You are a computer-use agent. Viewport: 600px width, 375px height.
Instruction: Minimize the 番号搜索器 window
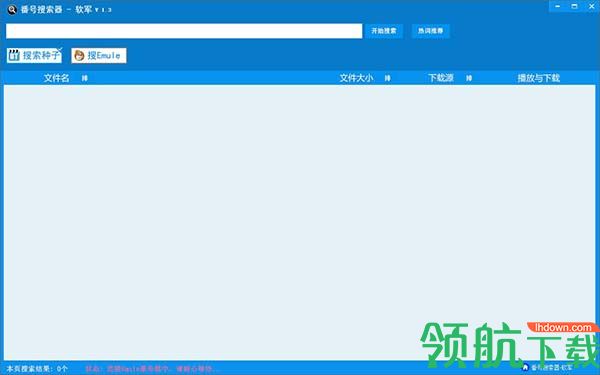tap(558, 6)
